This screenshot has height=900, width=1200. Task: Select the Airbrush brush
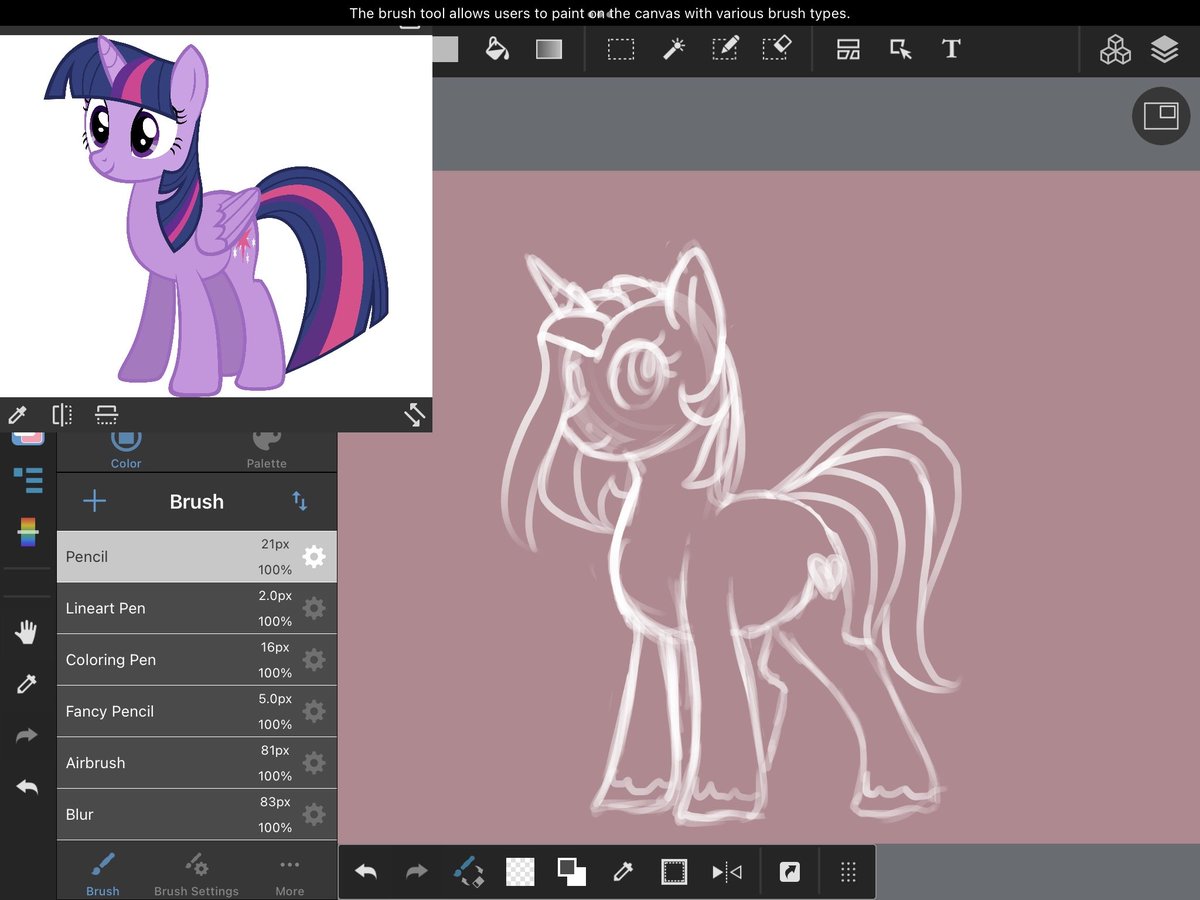[197, 763]
